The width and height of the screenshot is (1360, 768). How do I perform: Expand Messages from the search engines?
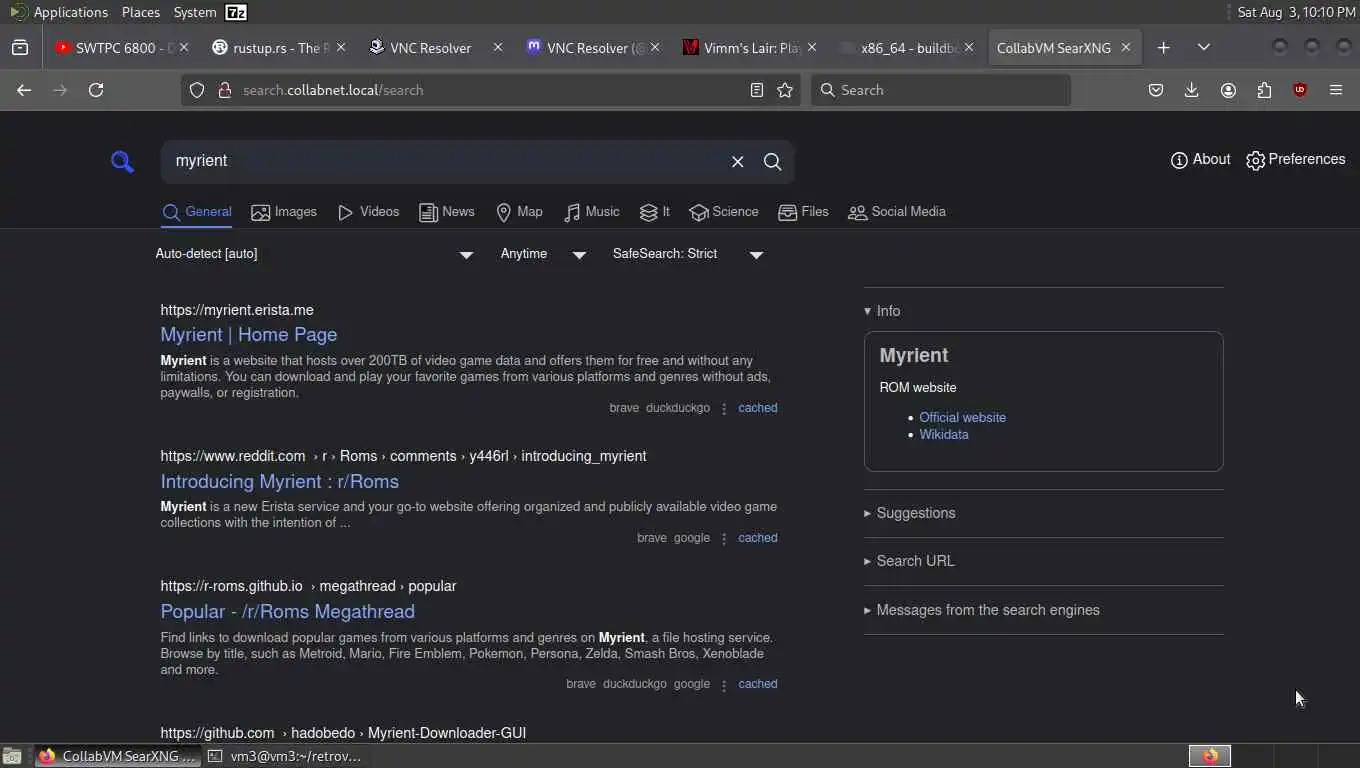(981, 610)
